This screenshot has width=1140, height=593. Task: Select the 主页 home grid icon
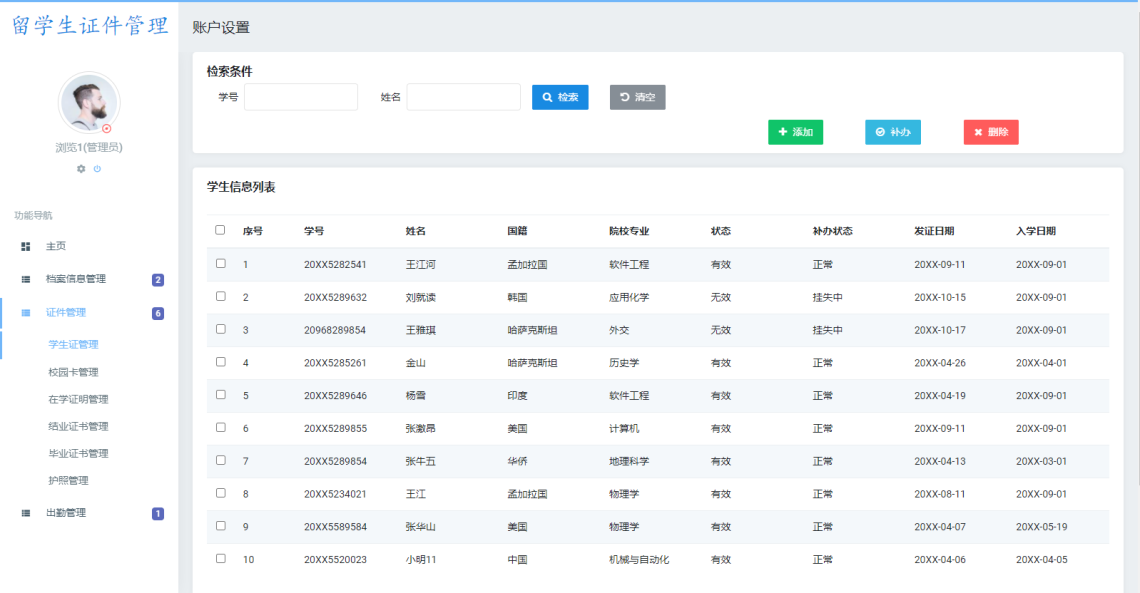click(24, 245)
